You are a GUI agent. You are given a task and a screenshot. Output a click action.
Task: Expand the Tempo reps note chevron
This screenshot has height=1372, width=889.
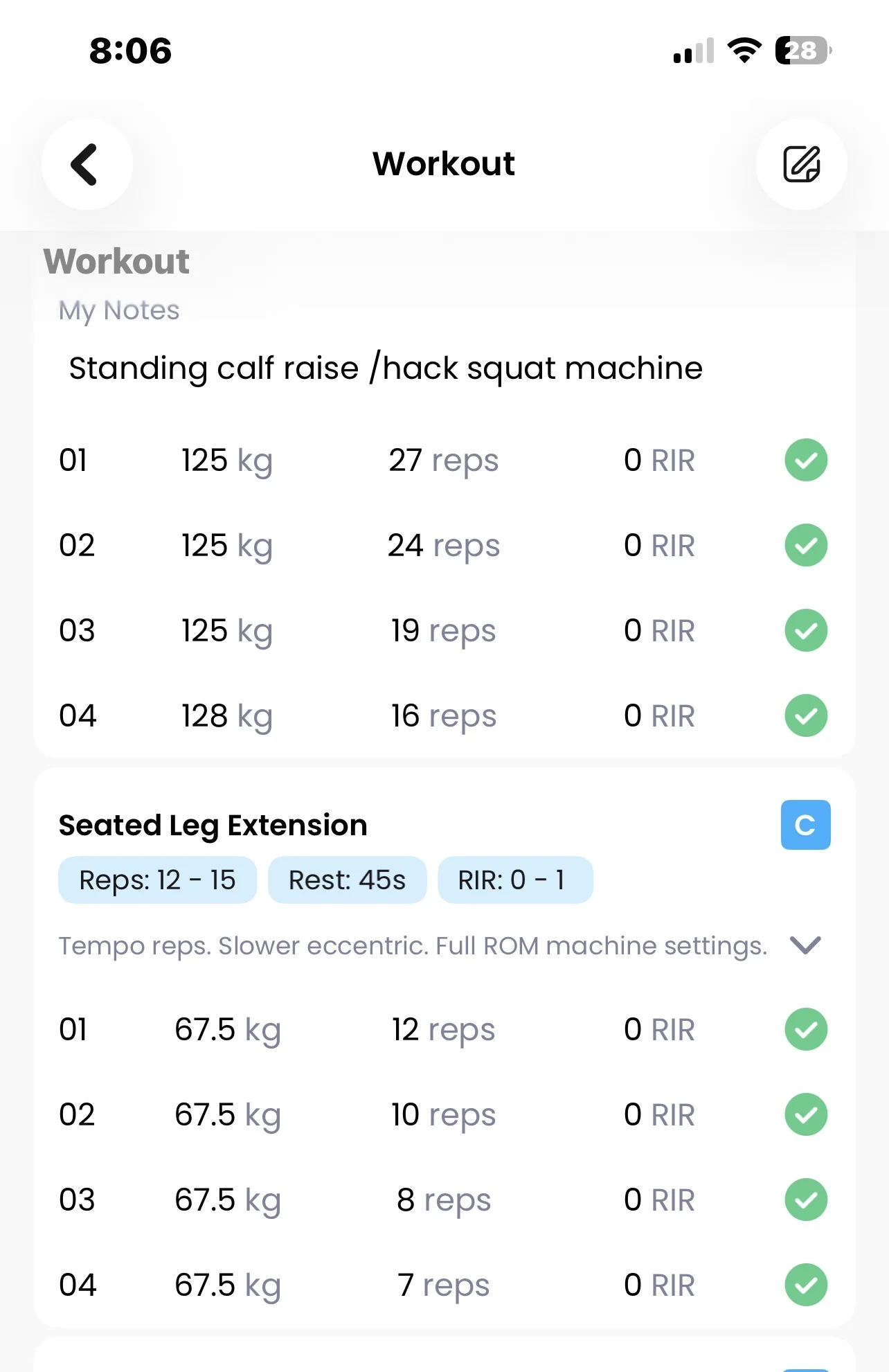pyautogui.click(x=805, y=945)
